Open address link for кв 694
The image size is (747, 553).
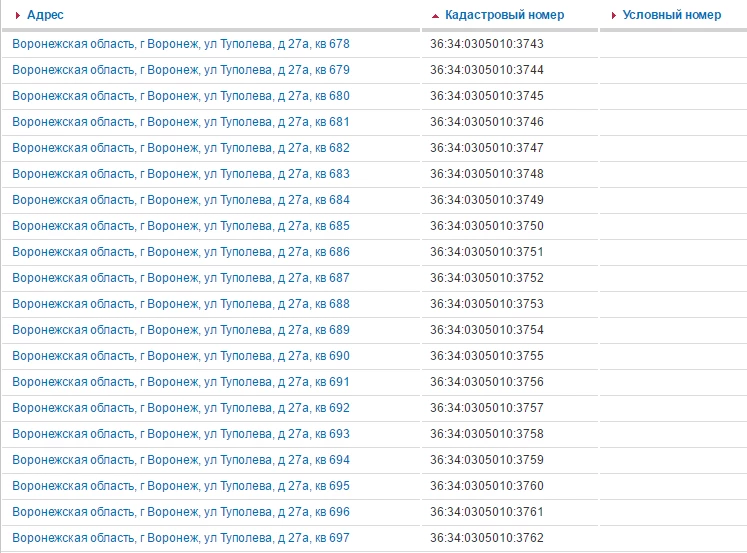[181, 460]
